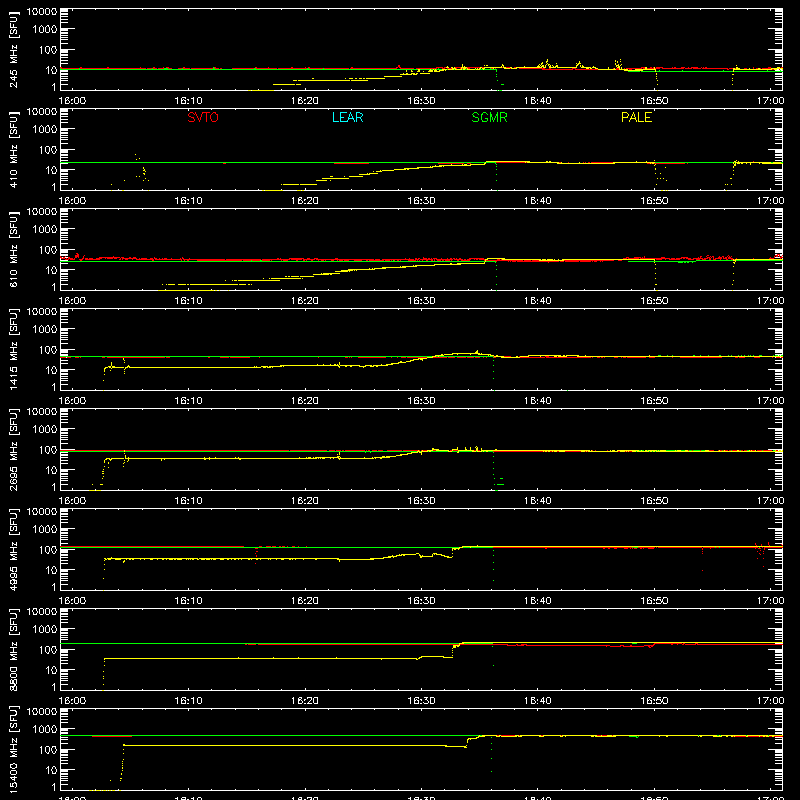This screenshot has height=800, width=800.
Task: Click the 16:20 time label under 610 MHz panel
Action: click(305, 301)
